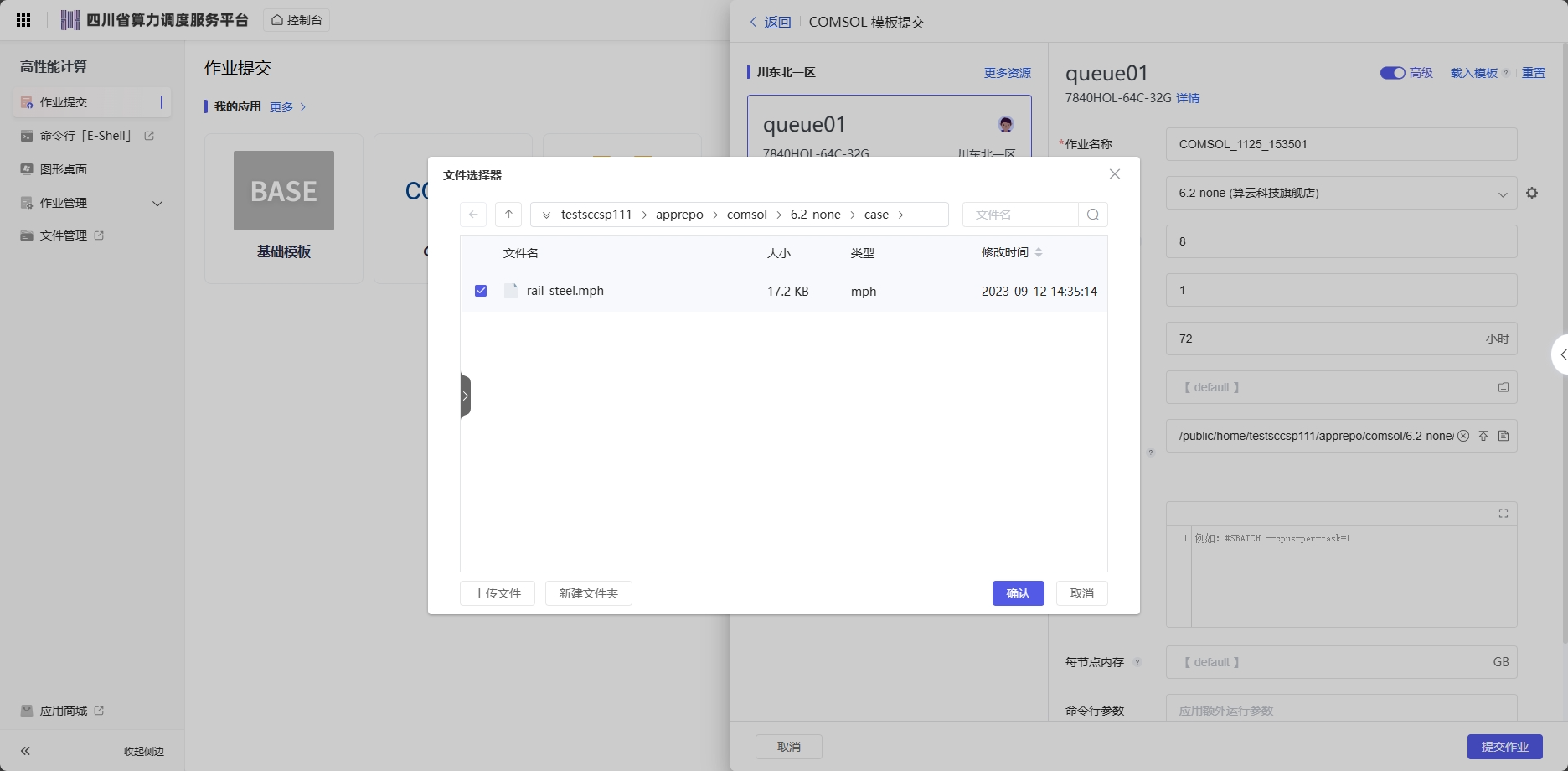Image resolution: width=1568 pixels, height=771 pixels.
Task: Click the 载入模板 help icon
Action: [1506, 73]
